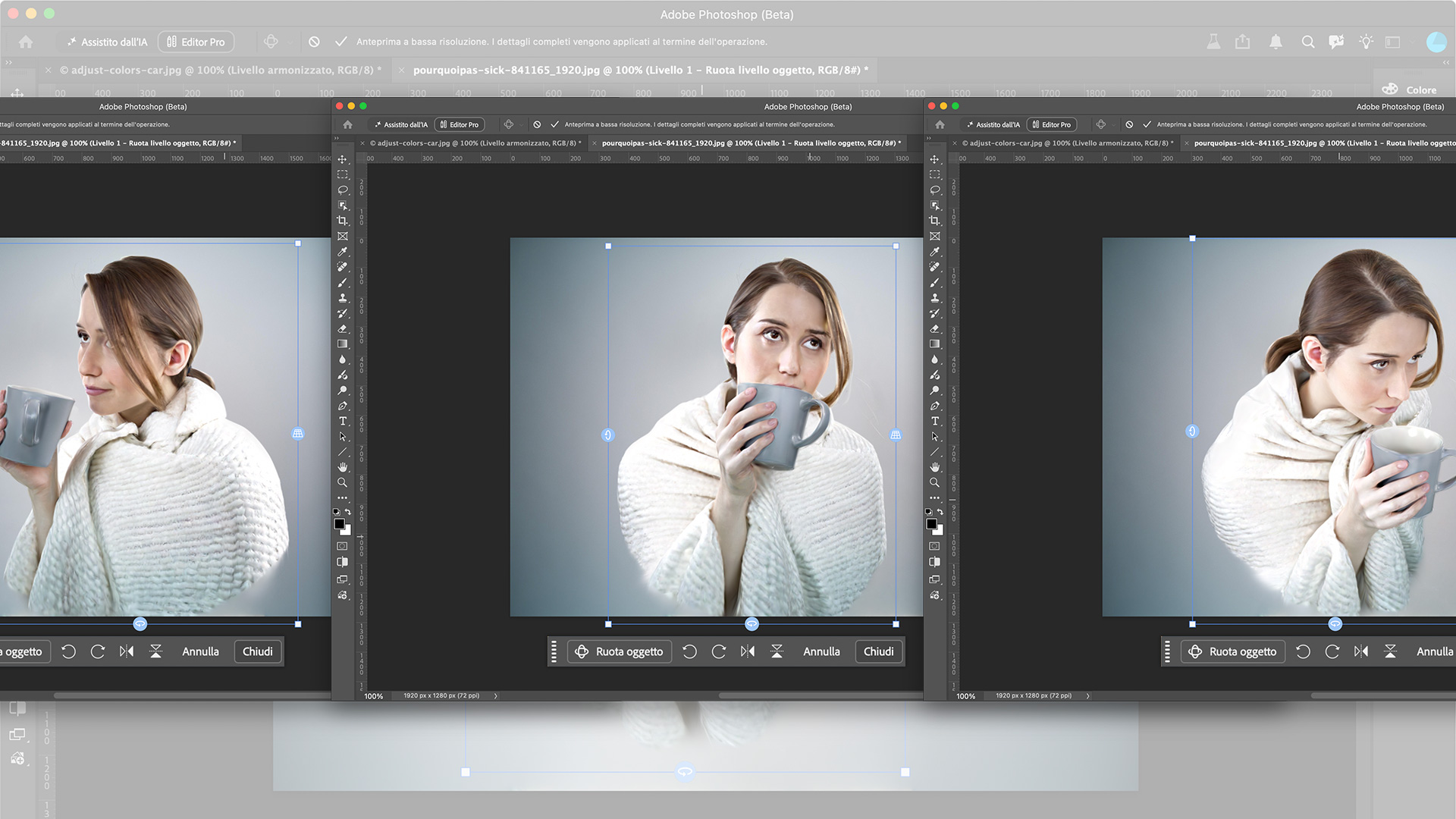This screenshot has height=819, width=1456.
Task: Swap foreground and background colors in middle window
Action: point(347,512)
